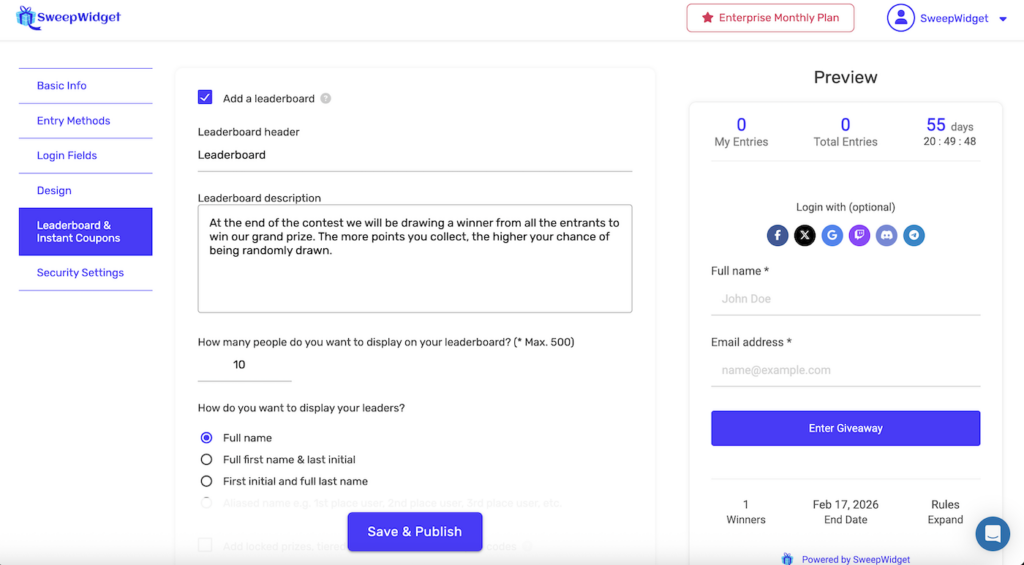1024x565 pixels.
Task: Click the Leaderboard header text field
Action: click(x=414, y=156)
